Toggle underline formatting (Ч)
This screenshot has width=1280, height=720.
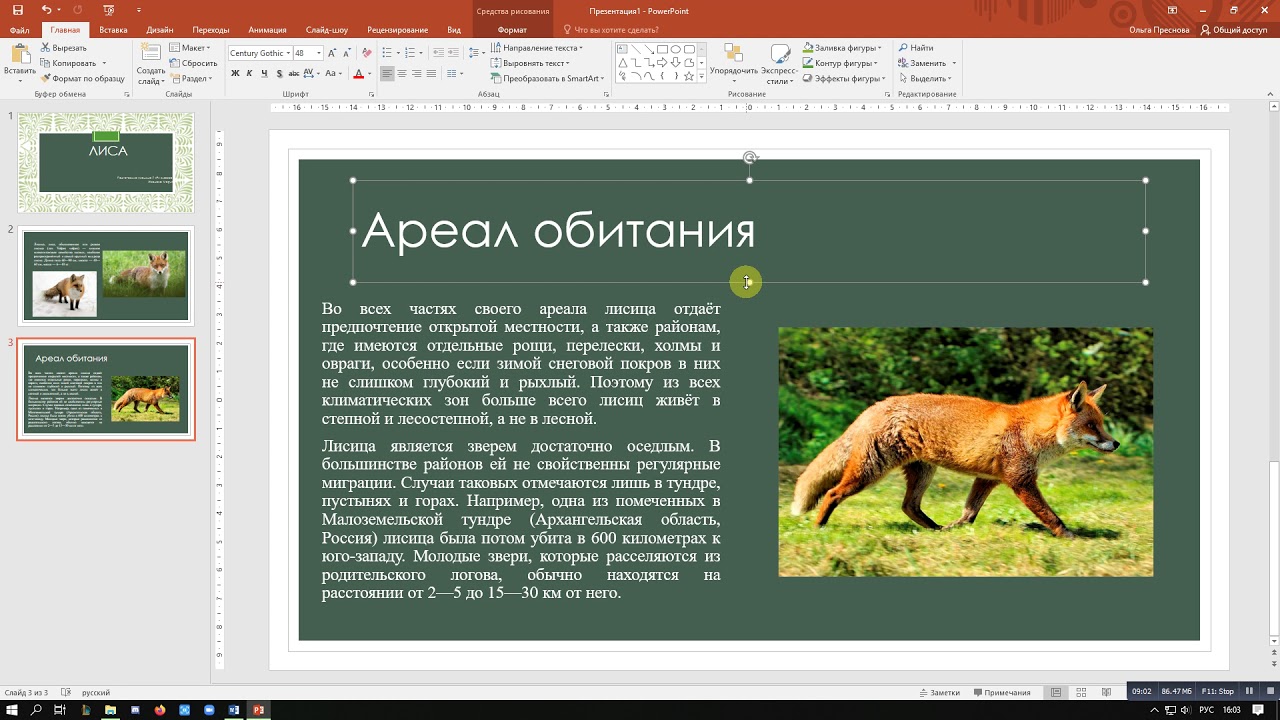click(264, 74)
